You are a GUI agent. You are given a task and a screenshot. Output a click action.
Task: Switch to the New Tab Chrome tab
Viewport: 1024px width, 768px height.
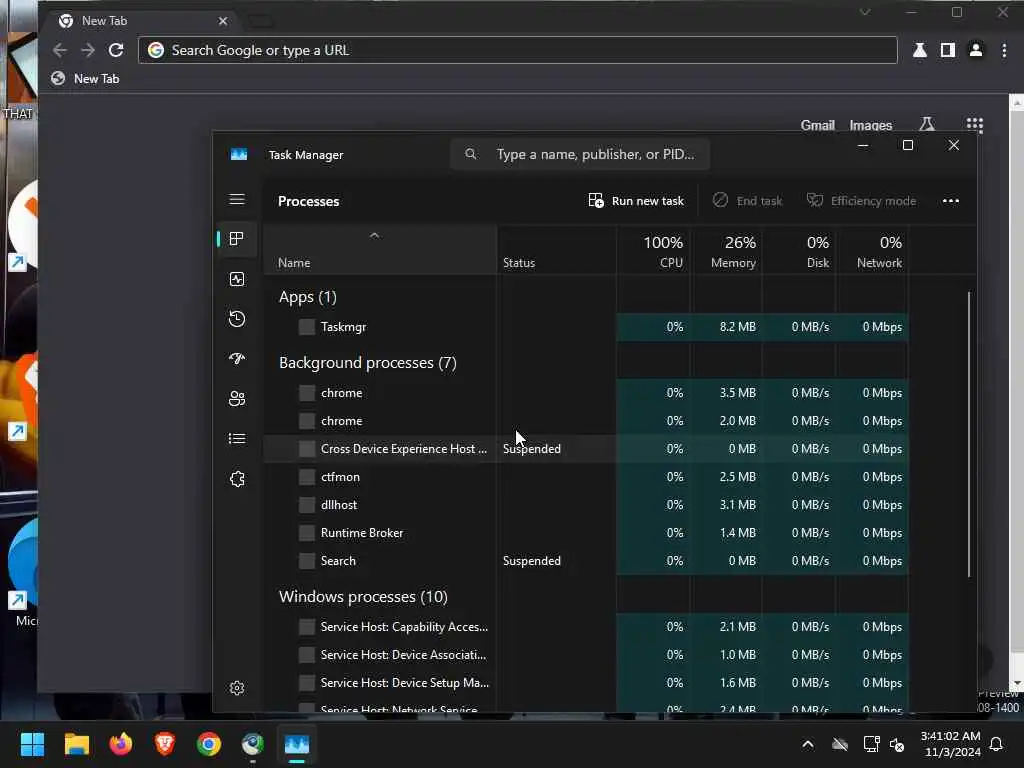pyautogui.click(x=140, y=21)
